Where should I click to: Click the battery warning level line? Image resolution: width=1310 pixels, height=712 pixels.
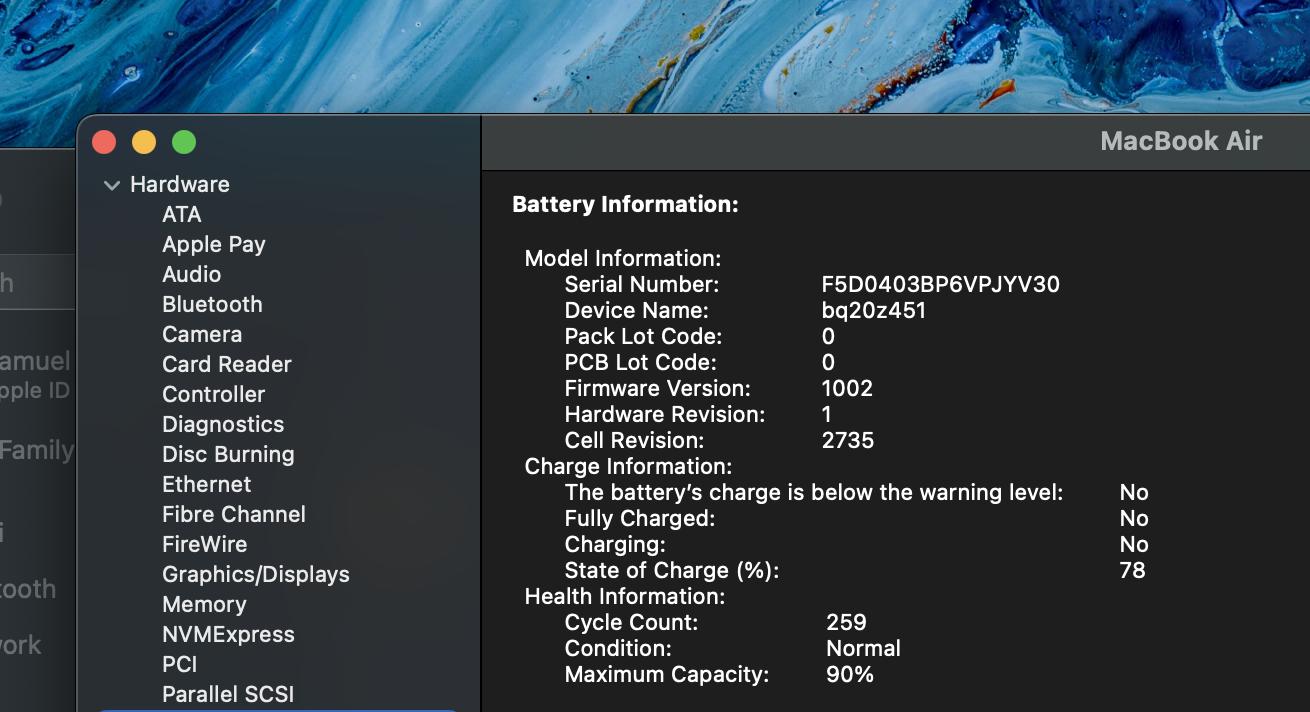click(x=814, y=492)
